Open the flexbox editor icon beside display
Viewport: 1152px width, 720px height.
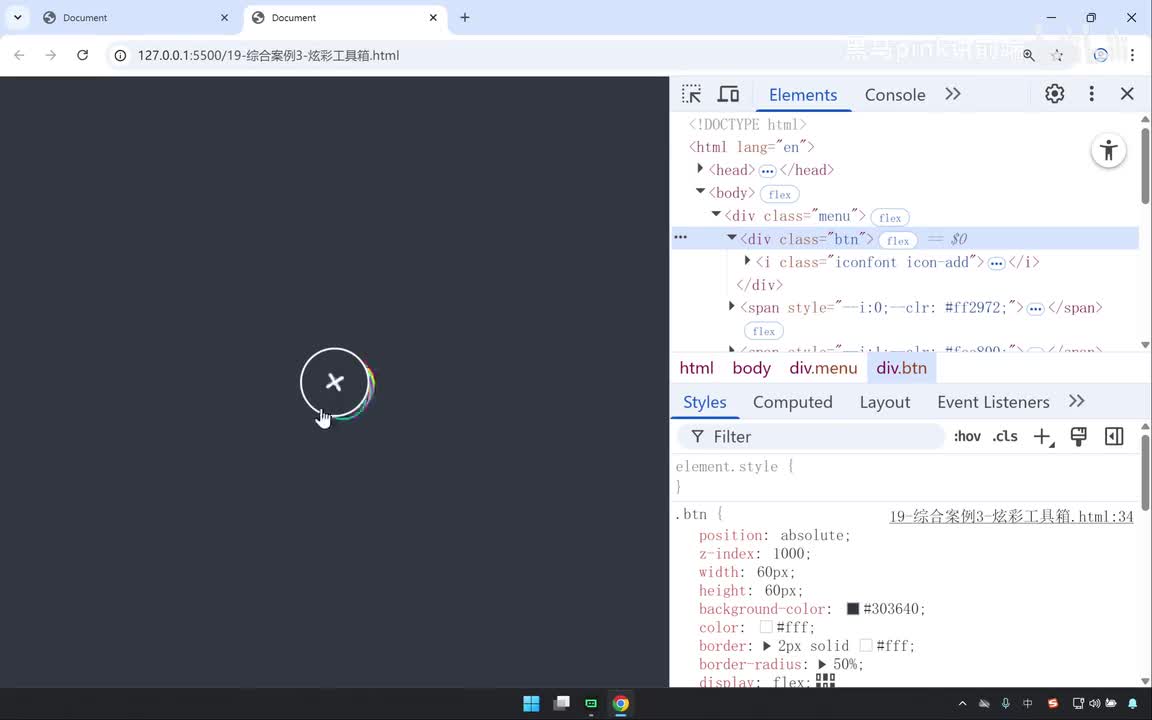pos(825,681)
